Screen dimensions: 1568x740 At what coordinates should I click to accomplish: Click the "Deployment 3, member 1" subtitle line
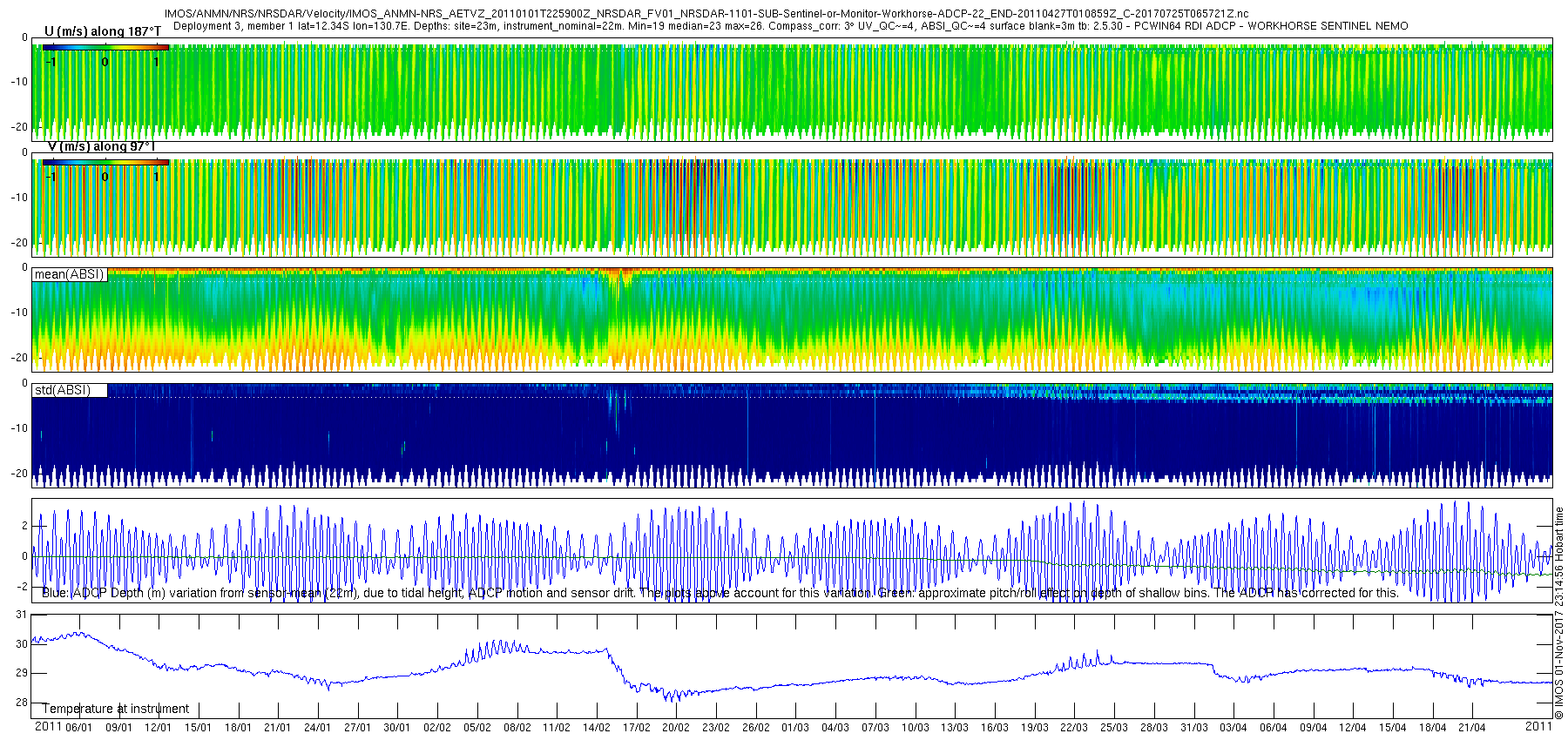click(x=791, y=26)
